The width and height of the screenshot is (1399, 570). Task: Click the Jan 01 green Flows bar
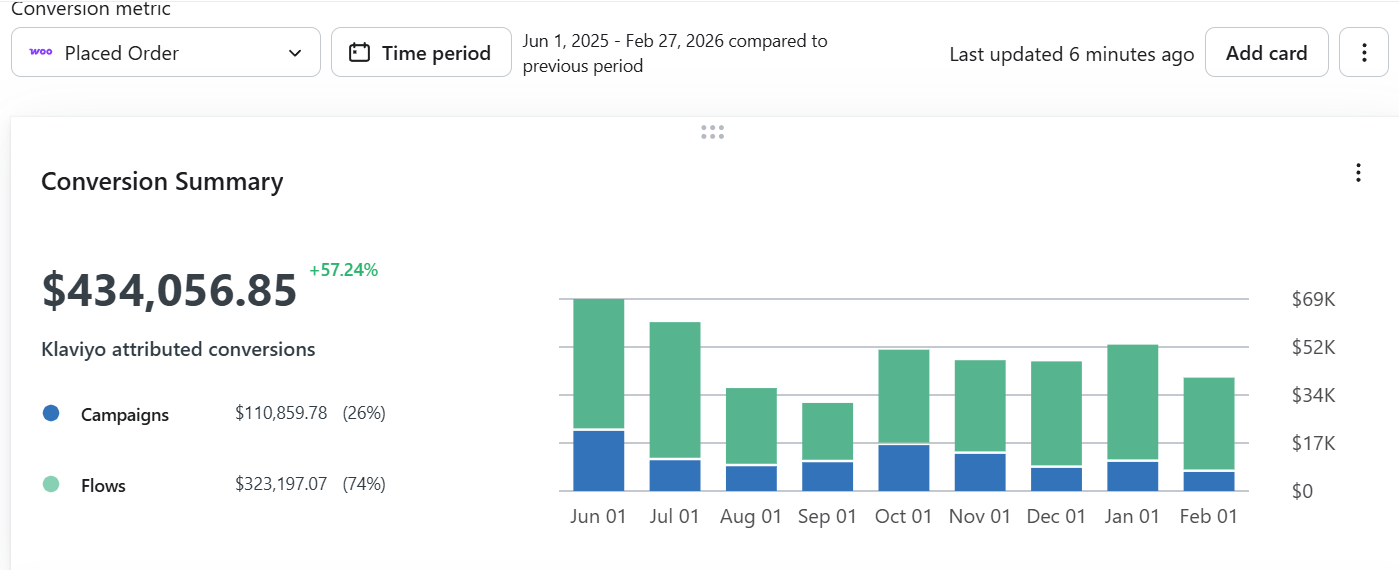pyautogui.click(x=1133, y=402)
